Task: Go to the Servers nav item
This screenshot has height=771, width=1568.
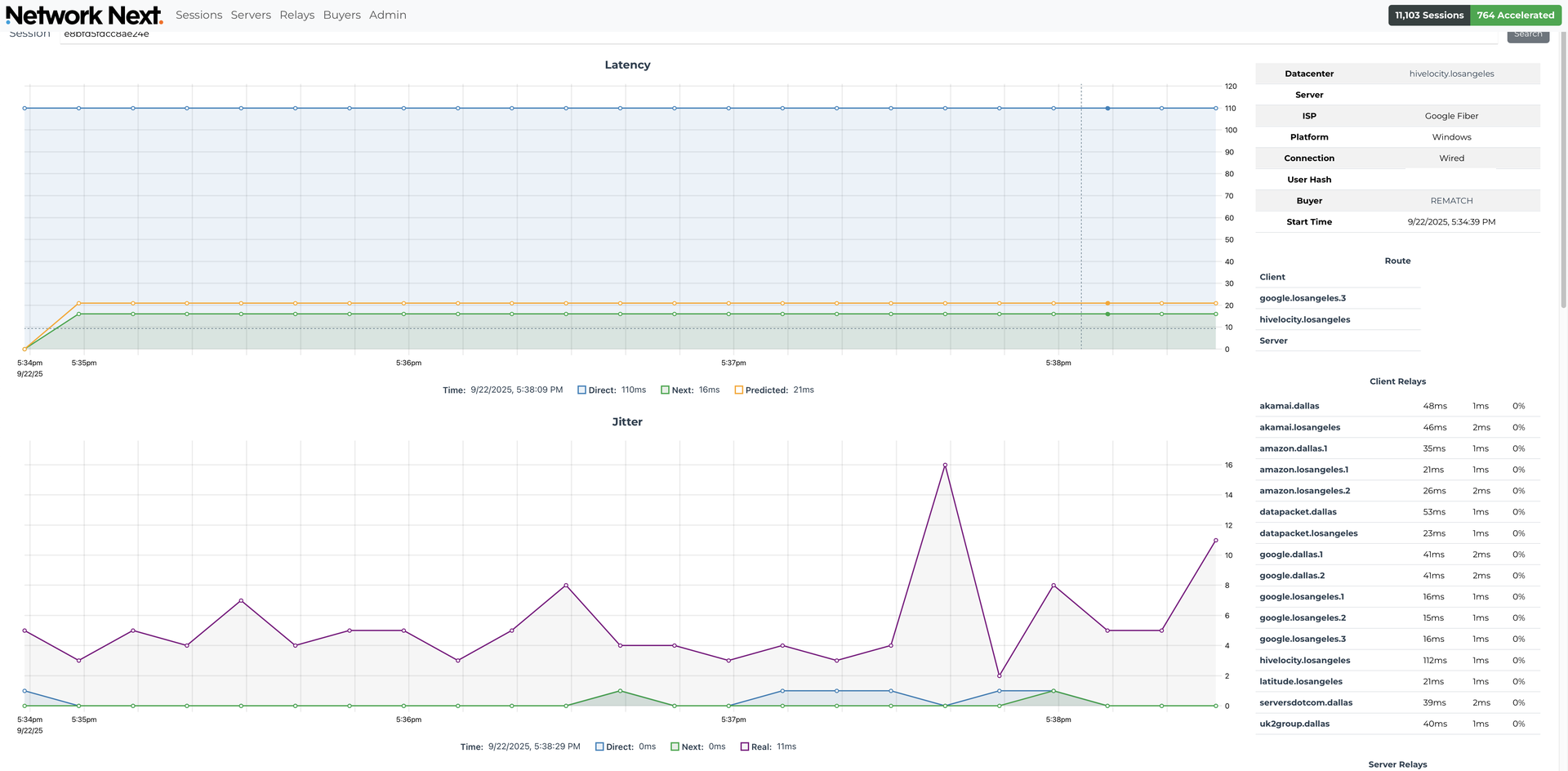Action: coord(251,16)
